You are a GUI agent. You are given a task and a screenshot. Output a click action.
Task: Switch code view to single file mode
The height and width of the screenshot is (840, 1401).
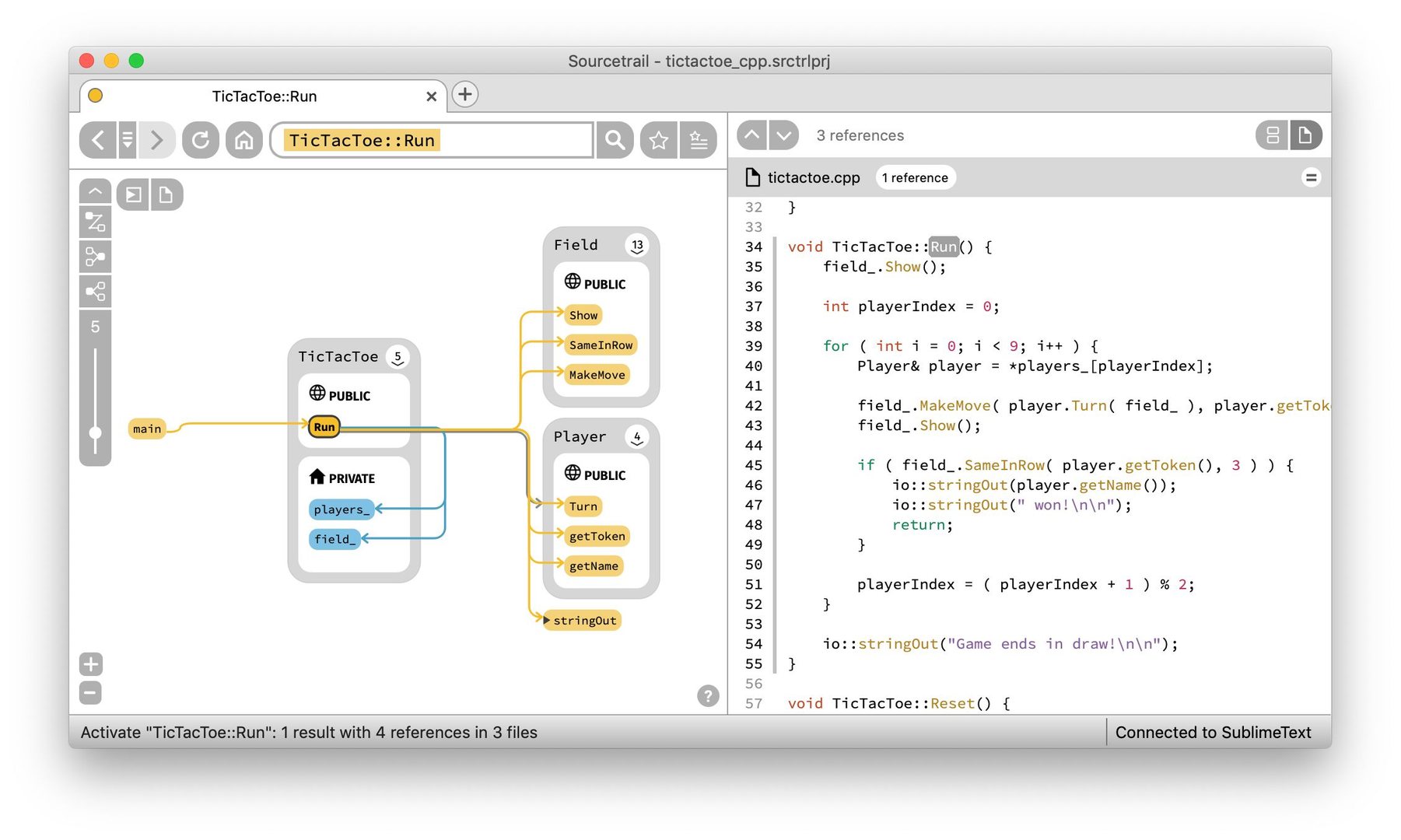coord(1306,135)
